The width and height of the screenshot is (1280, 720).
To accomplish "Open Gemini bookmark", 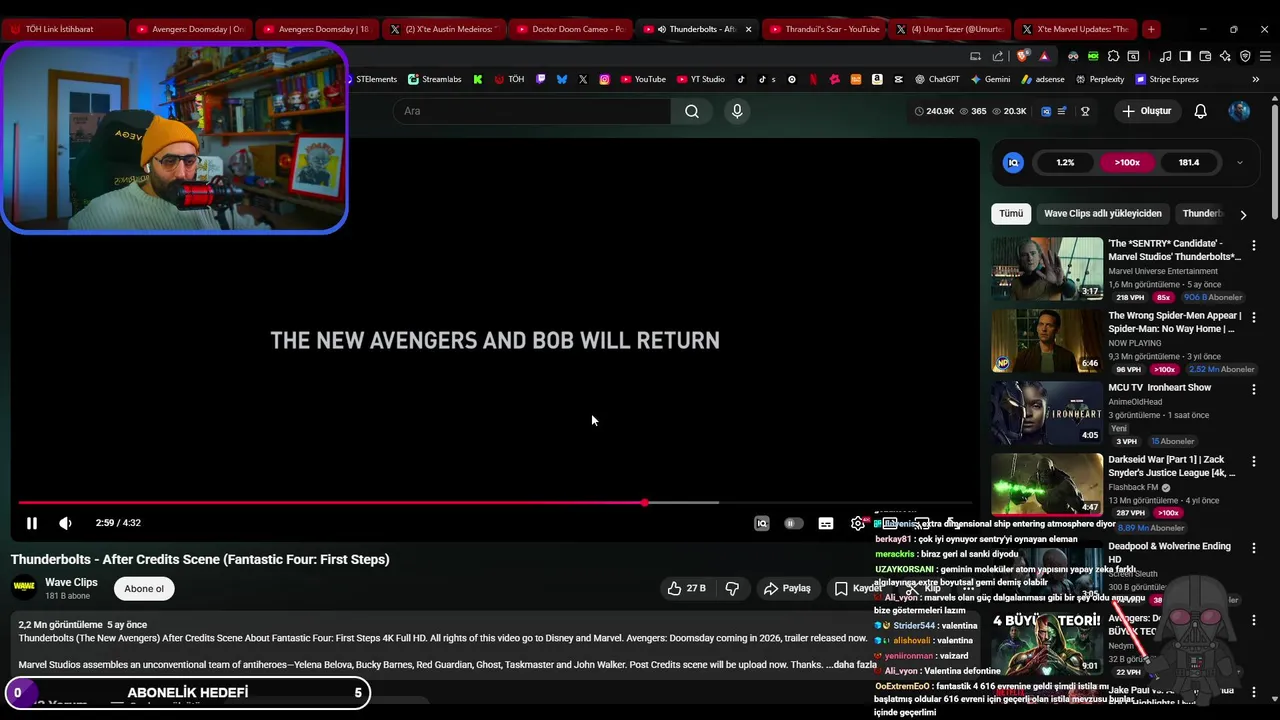I will coord(990,79).
